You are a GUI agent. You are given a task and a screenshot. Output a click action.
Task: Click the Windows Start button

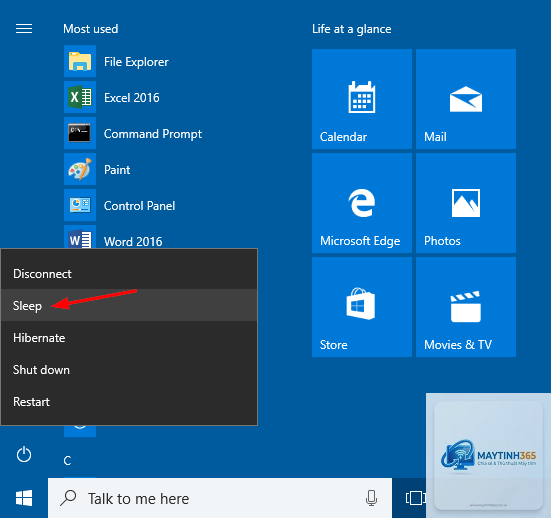[24, 498]
